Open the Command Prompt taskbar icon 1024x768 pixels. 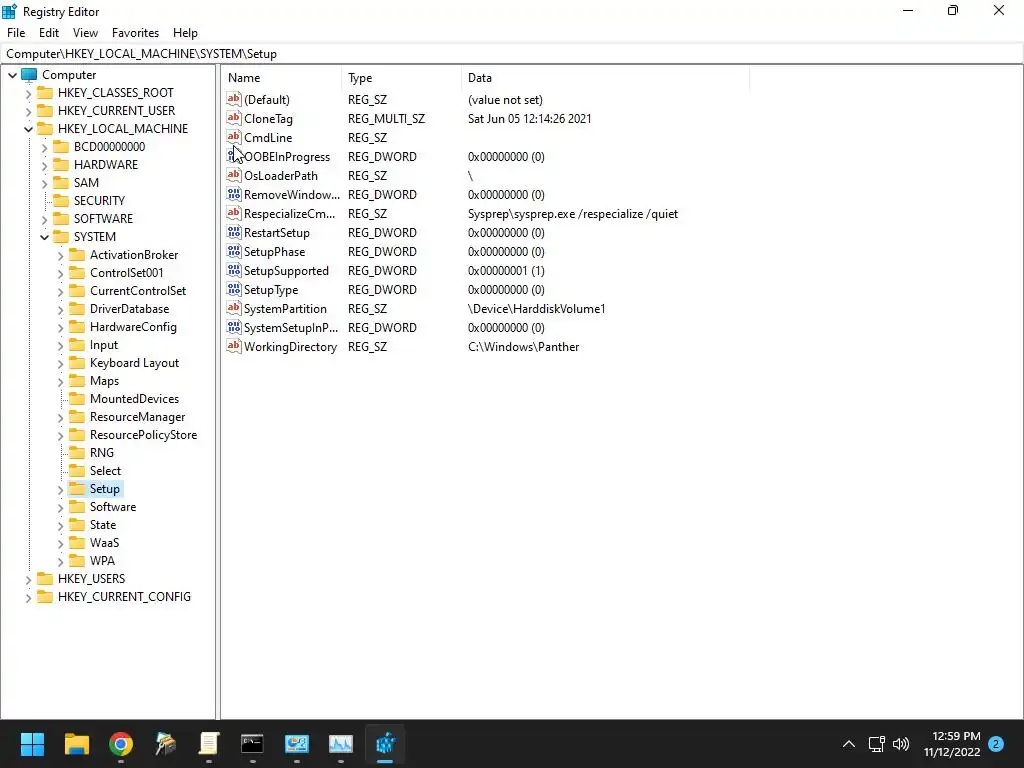coord(252,744)
